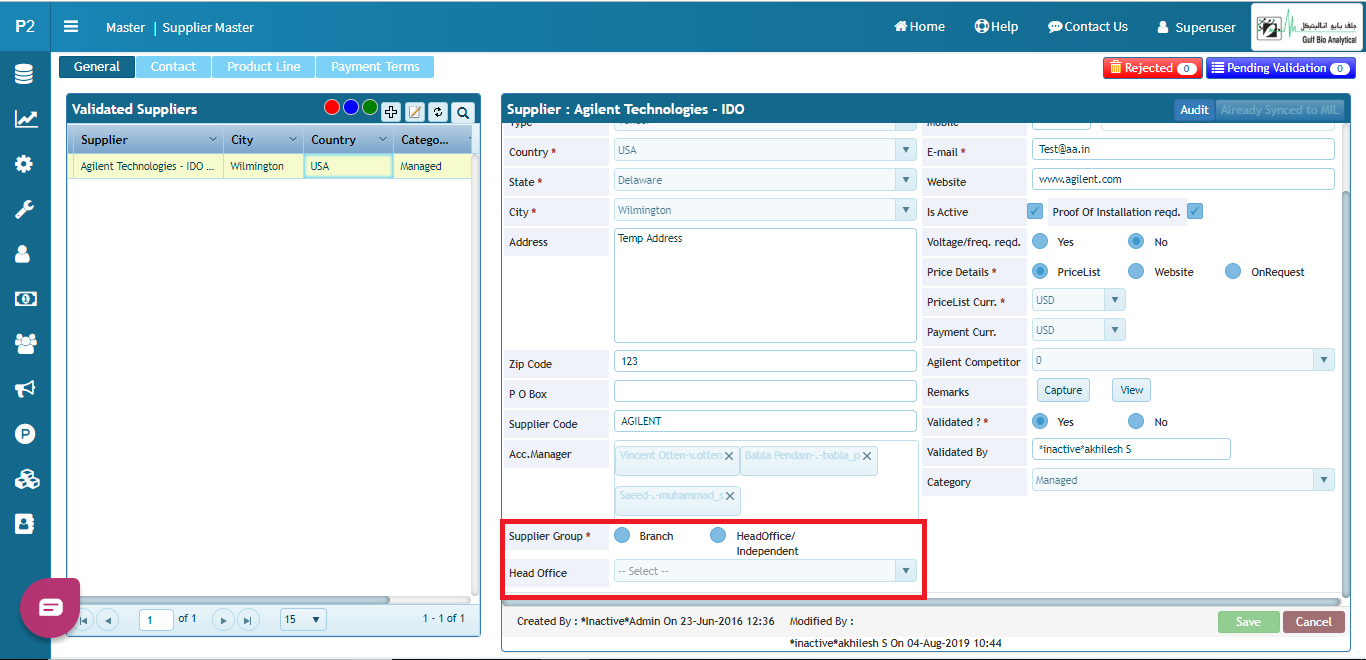
Task: Choose Branch supplier group
Action: click(x=622, y=535)
